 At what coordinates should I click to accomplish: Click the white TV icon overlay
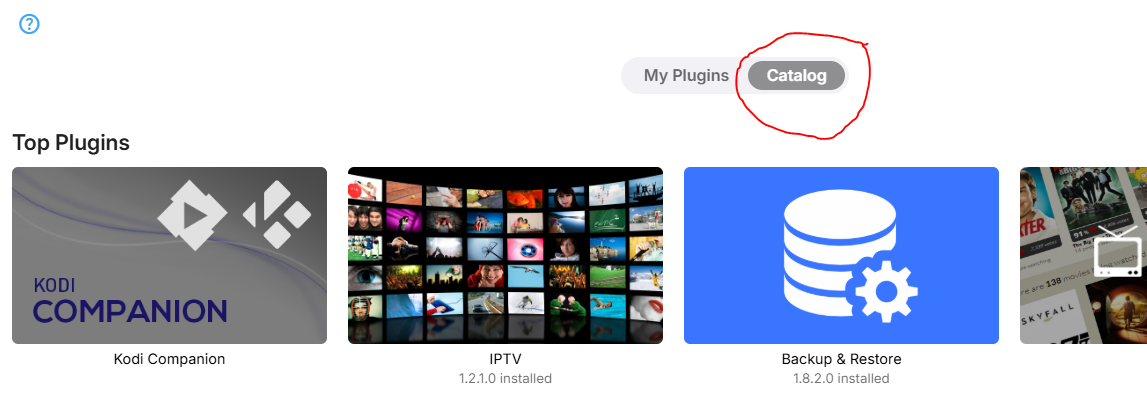tap(1117, 250)
